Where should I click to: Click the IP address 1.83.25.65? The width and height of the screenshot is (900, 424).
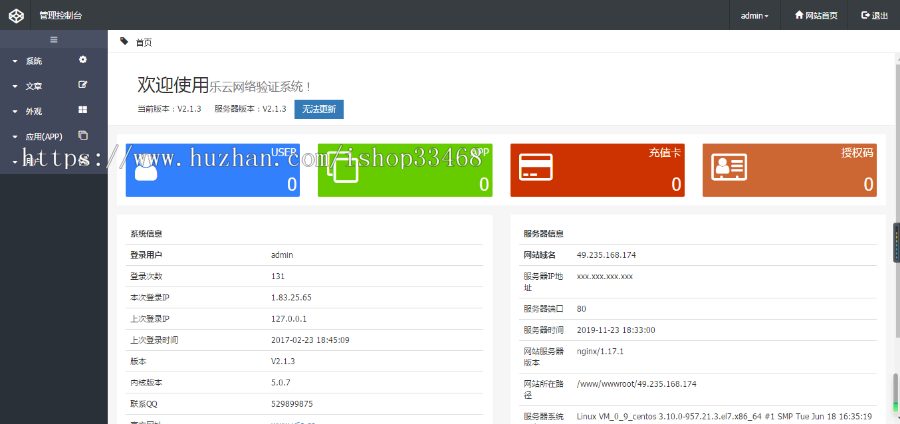(291, 297)
